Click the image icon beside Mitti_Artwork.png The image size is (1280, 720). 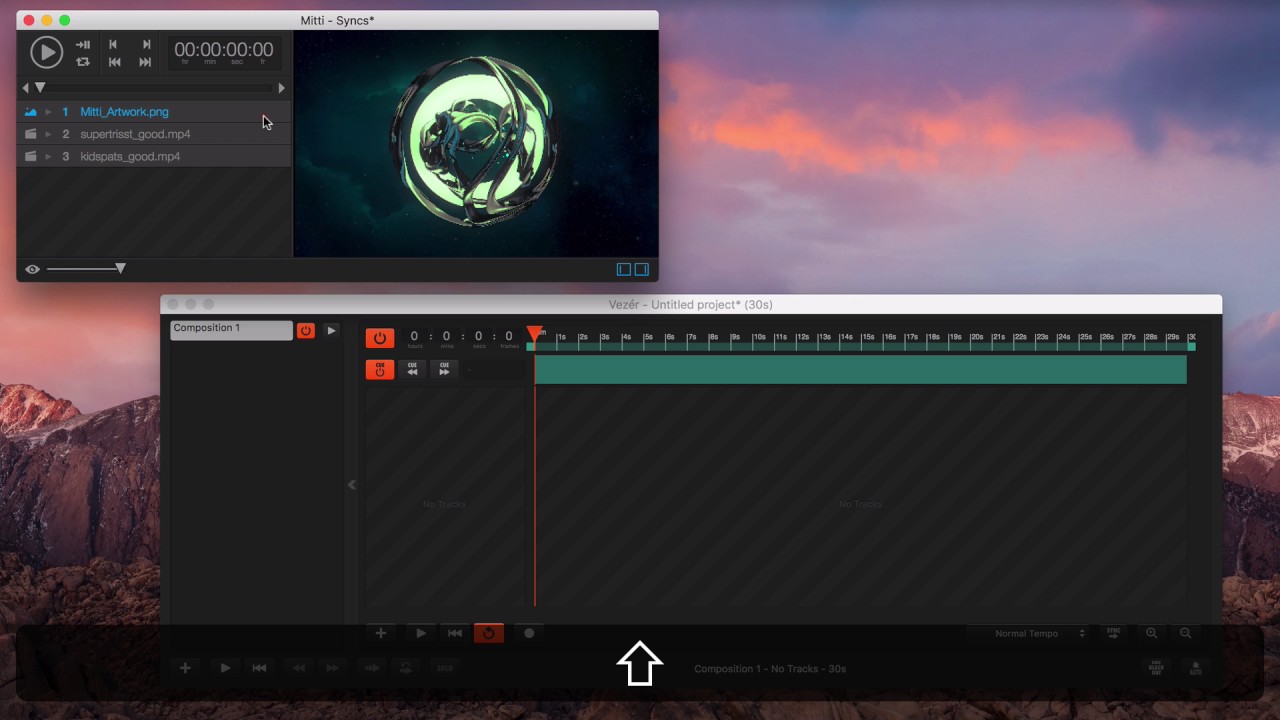pyautogui.click(x=31, y=112)
